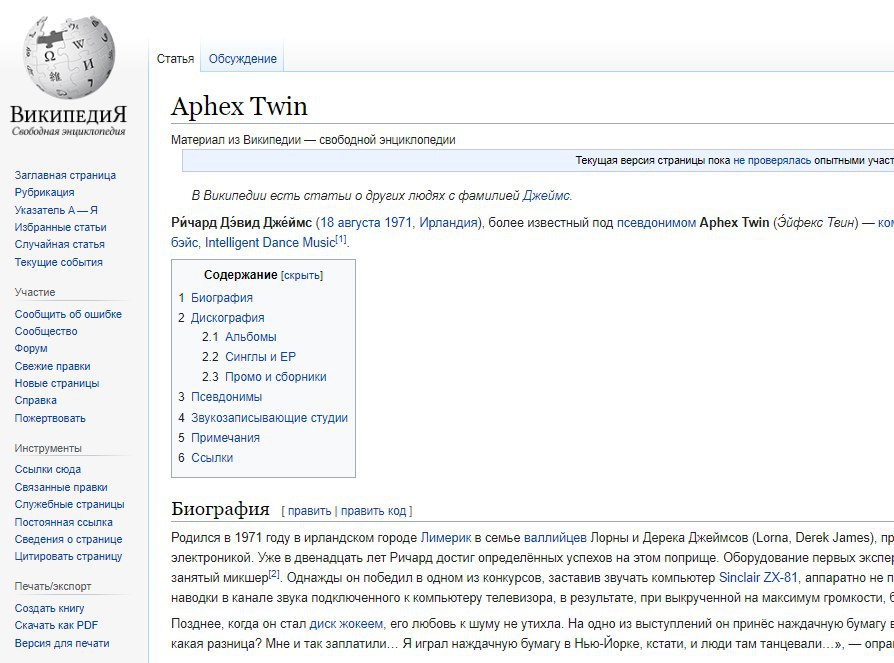Click the Wikipedia globe logo
The image size is (894, 663).
tap(69, 58)
